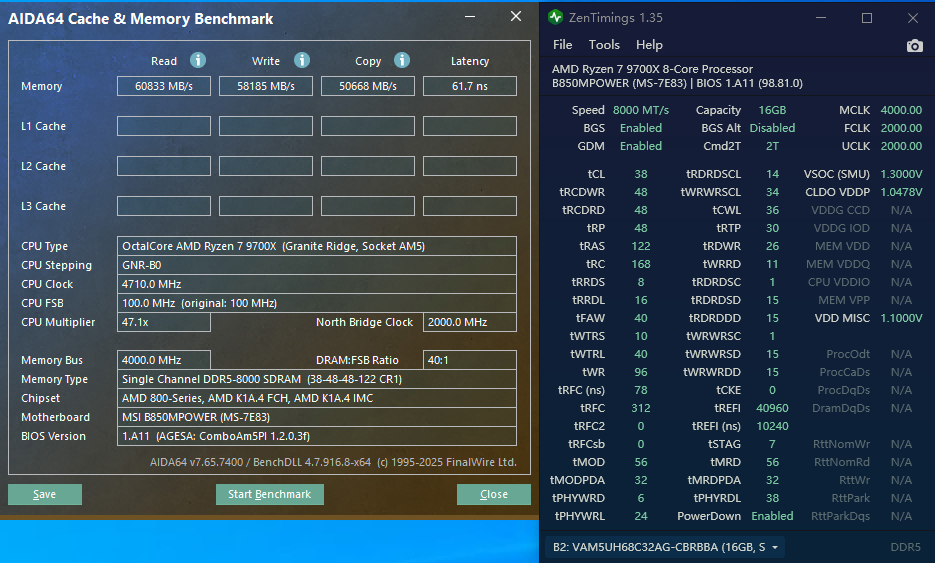Click the AMD Ryzen 7 9700X processor title

(x=652, y=69)
